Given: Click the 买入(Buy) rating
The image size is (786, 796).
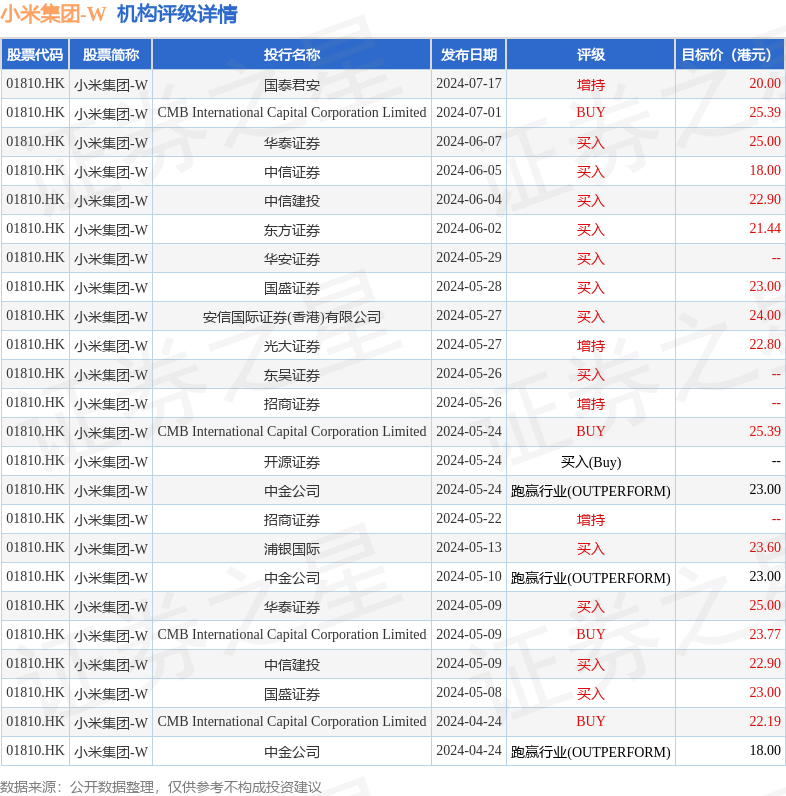Looking at the screenshot, I should click(x=591, y=461).
